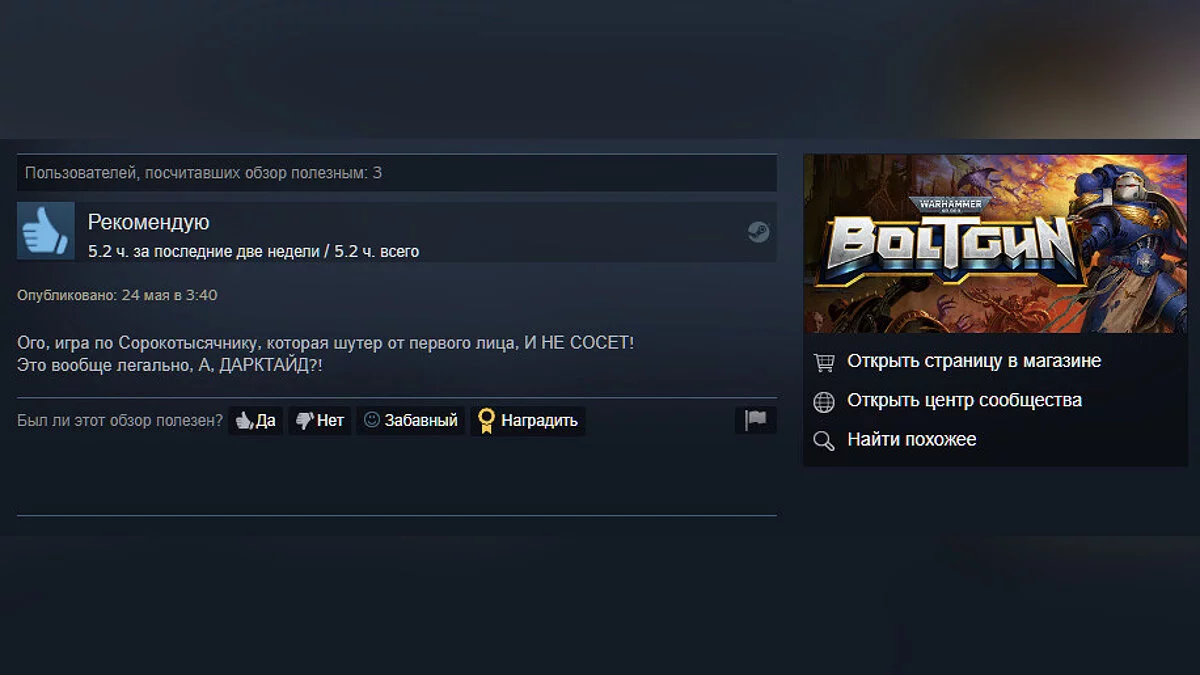This screenshot has width=1200, height=675.
Task: Click the shopping cart icon
Action: (x=824, y=361)
